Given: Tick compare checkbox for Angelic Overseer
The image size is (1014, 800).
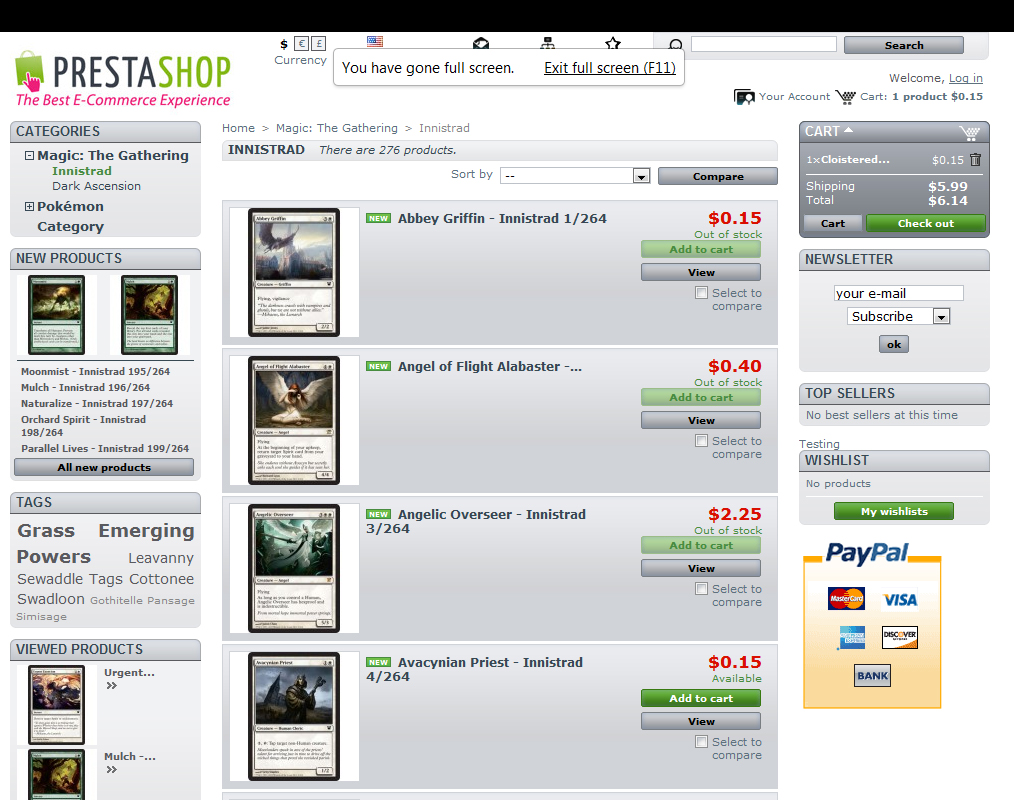Looking at the screenshot, I should click(701, 589).
